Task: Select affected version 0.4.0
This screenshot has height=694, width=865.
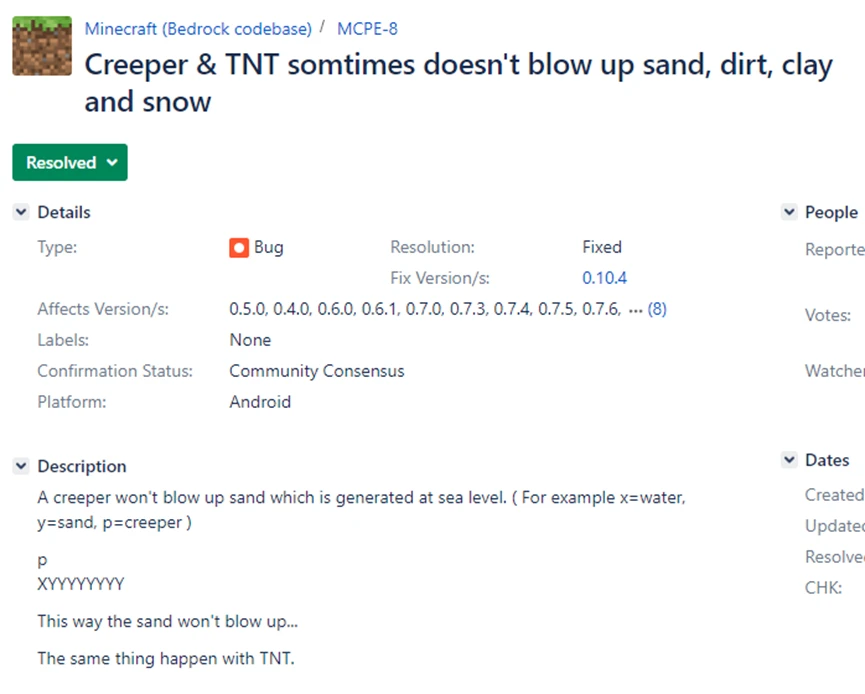Action: pyautogui.click(x=291, y=310)
